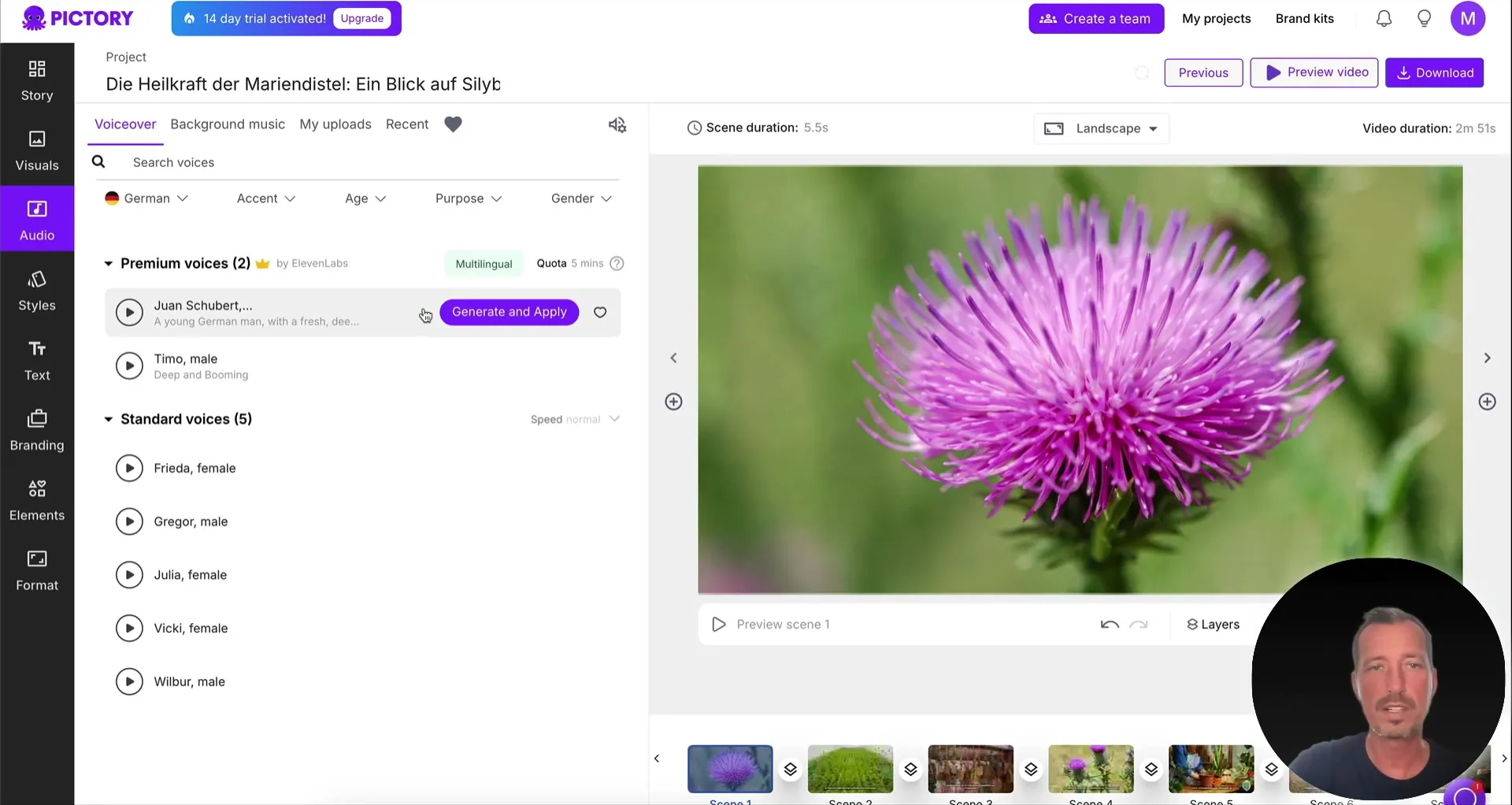
Task: Open the Landscape orientation dropdown
Action: (1101, 128)
